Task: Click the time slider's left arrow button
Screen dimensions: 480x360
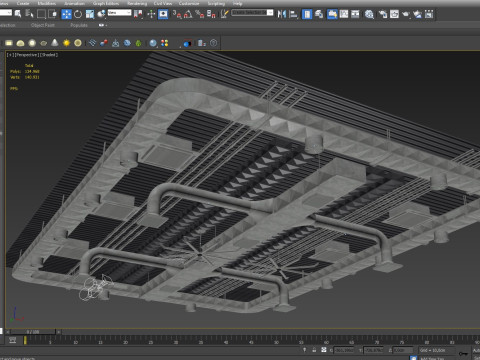Action: 8,332
